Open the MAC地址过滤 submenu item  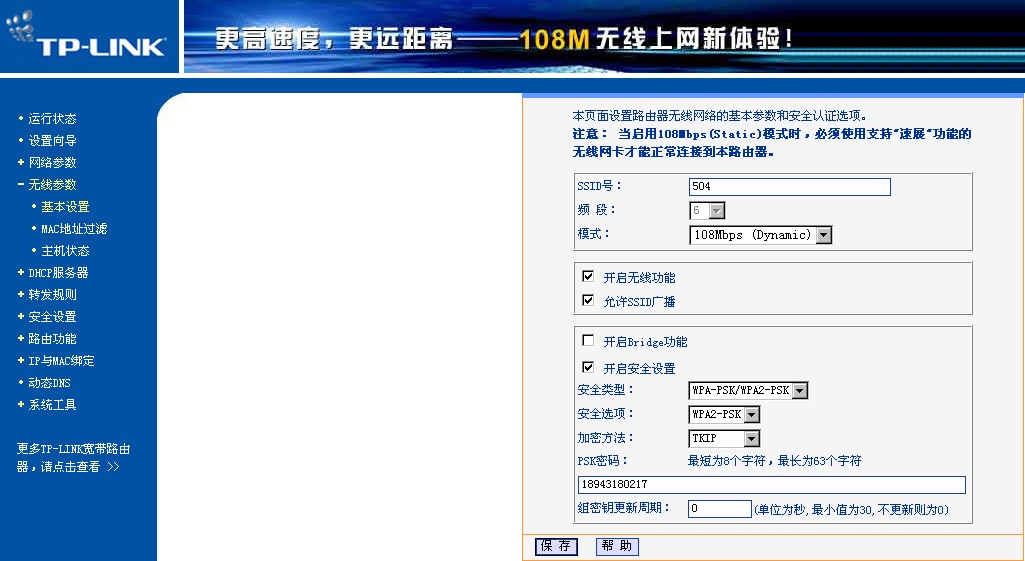(74, 229)
